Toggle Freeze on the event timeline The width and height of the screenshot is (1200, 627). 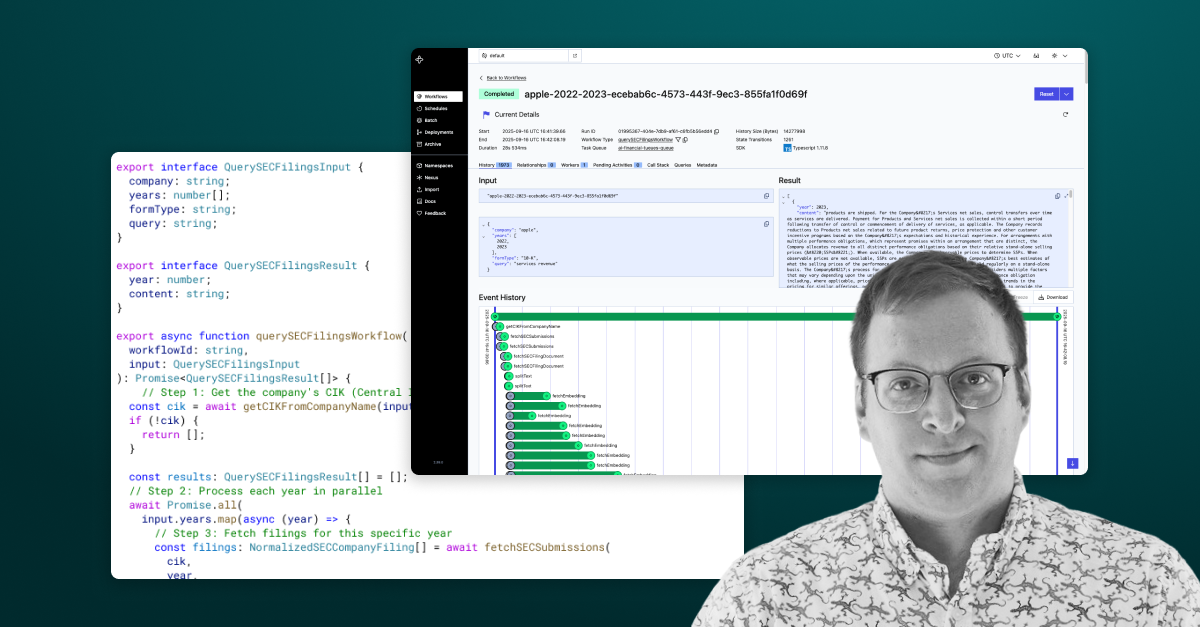(x=1019, y=297)
